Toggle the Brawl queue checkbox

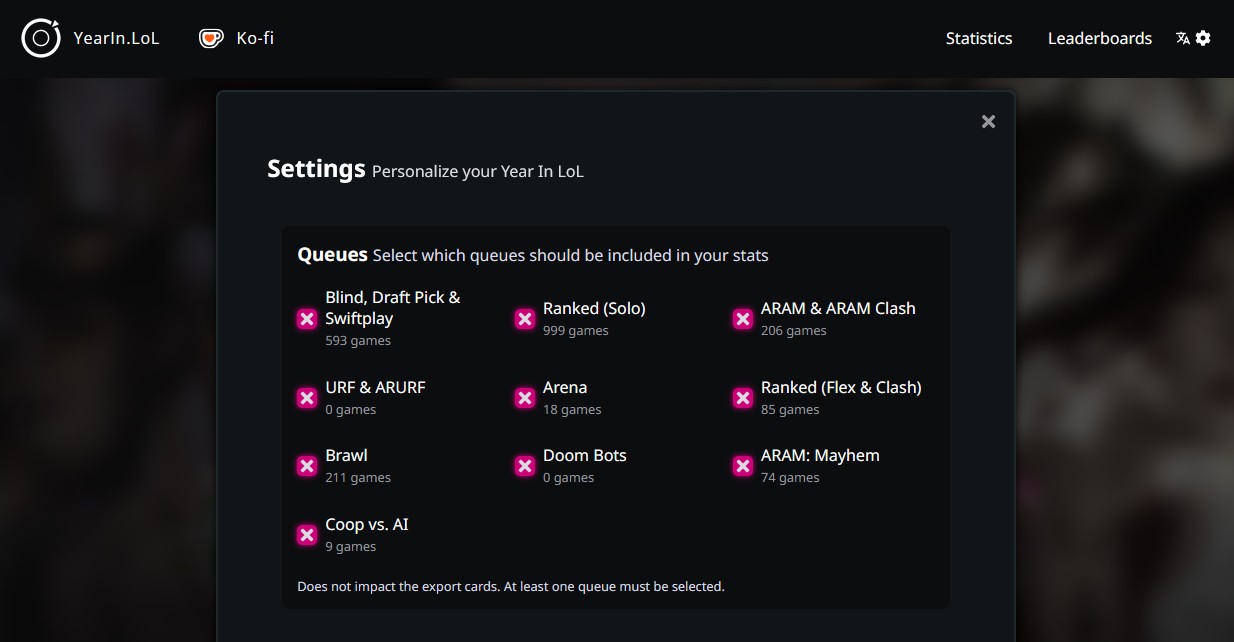click(307, 466)
